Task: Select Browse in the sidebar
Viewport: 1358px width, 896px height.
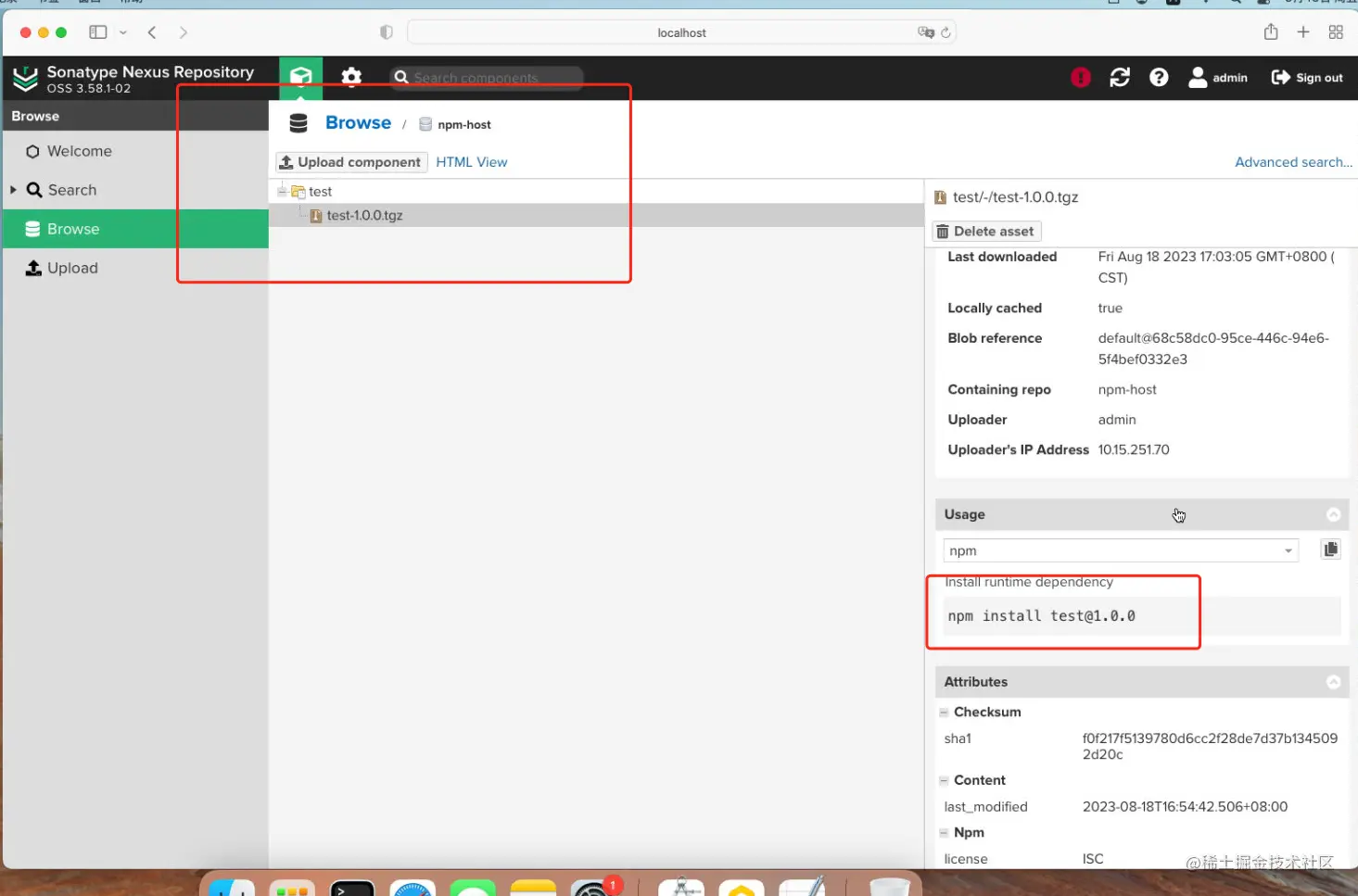Action: [135, 229]
